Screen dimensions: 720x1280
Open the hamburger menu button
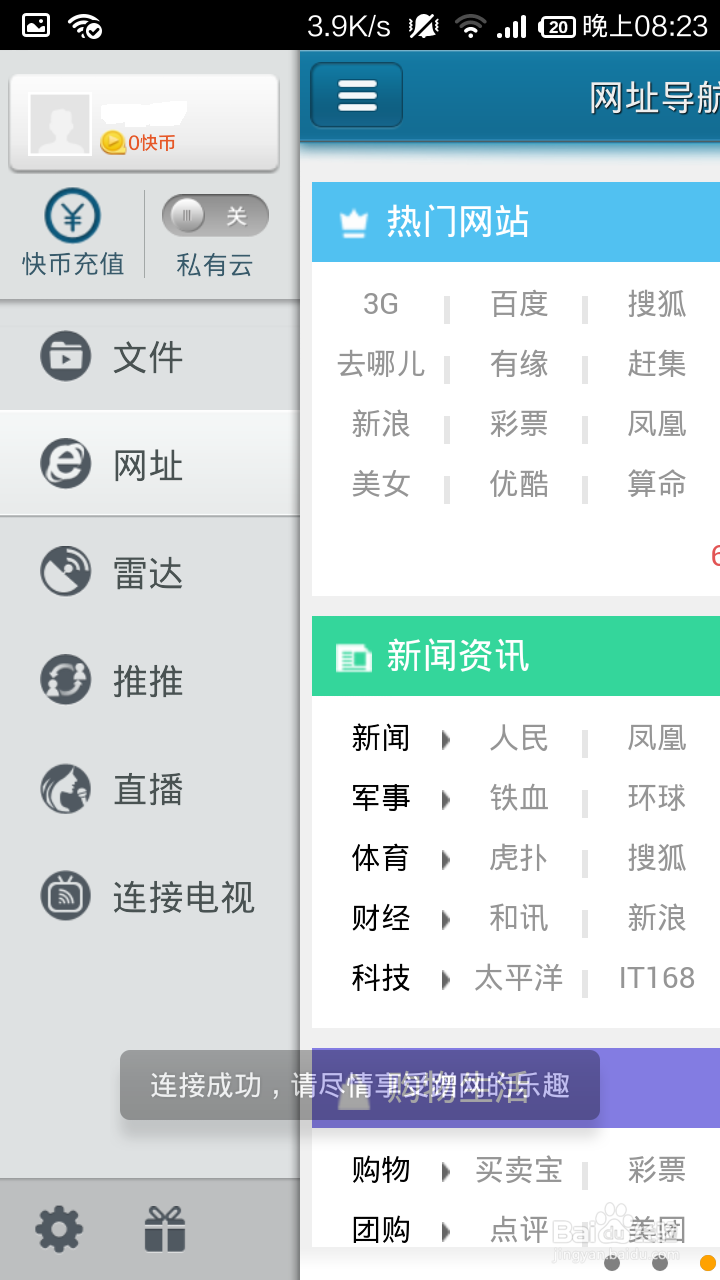(x=357, y=95)
